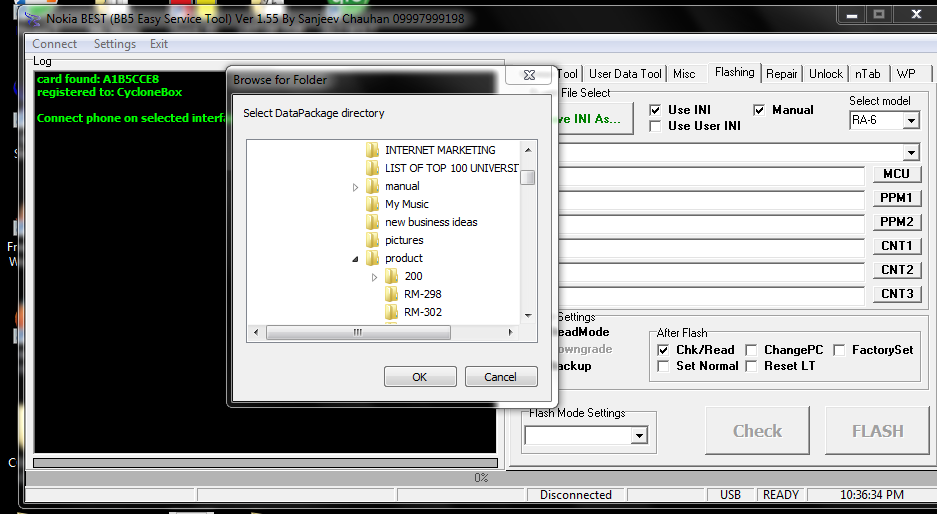The image size is (937, 514).
Task: Close the Browse for Folder dialog
Action: (x=529, y=75)
